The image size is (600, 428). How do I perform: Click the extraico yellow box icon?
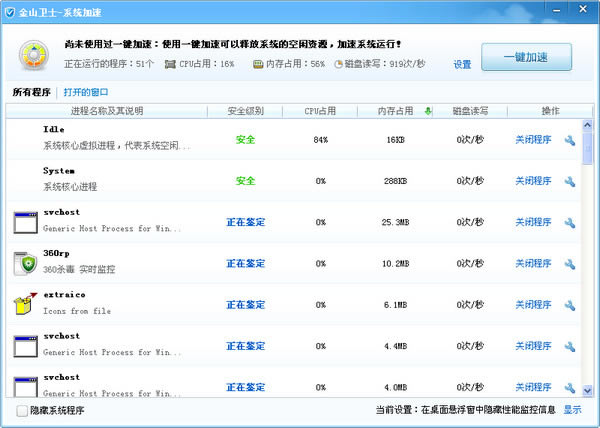coord(25,304)
